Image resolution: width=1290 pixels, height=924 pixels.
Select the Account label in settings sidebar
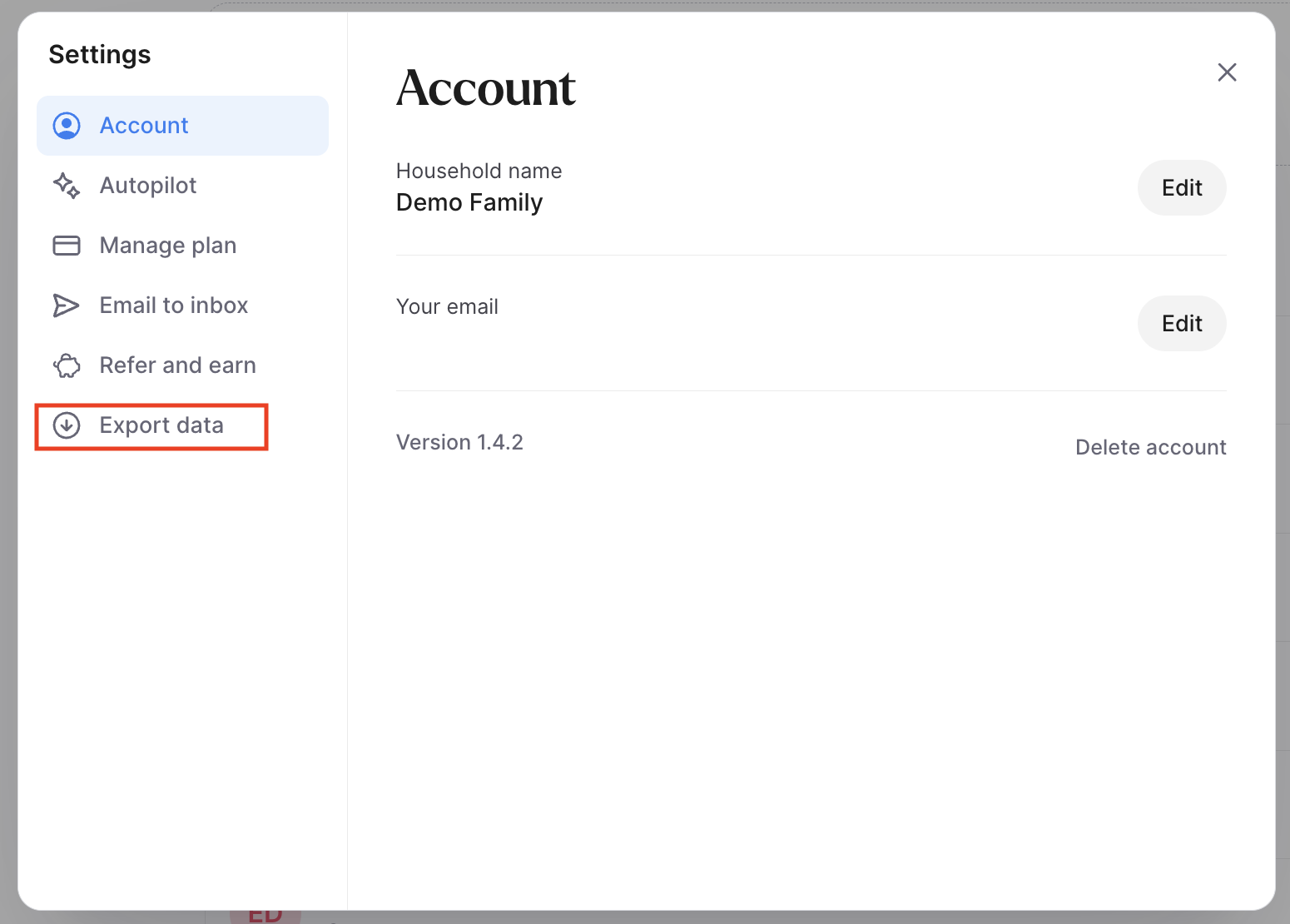tap(144, 126)
